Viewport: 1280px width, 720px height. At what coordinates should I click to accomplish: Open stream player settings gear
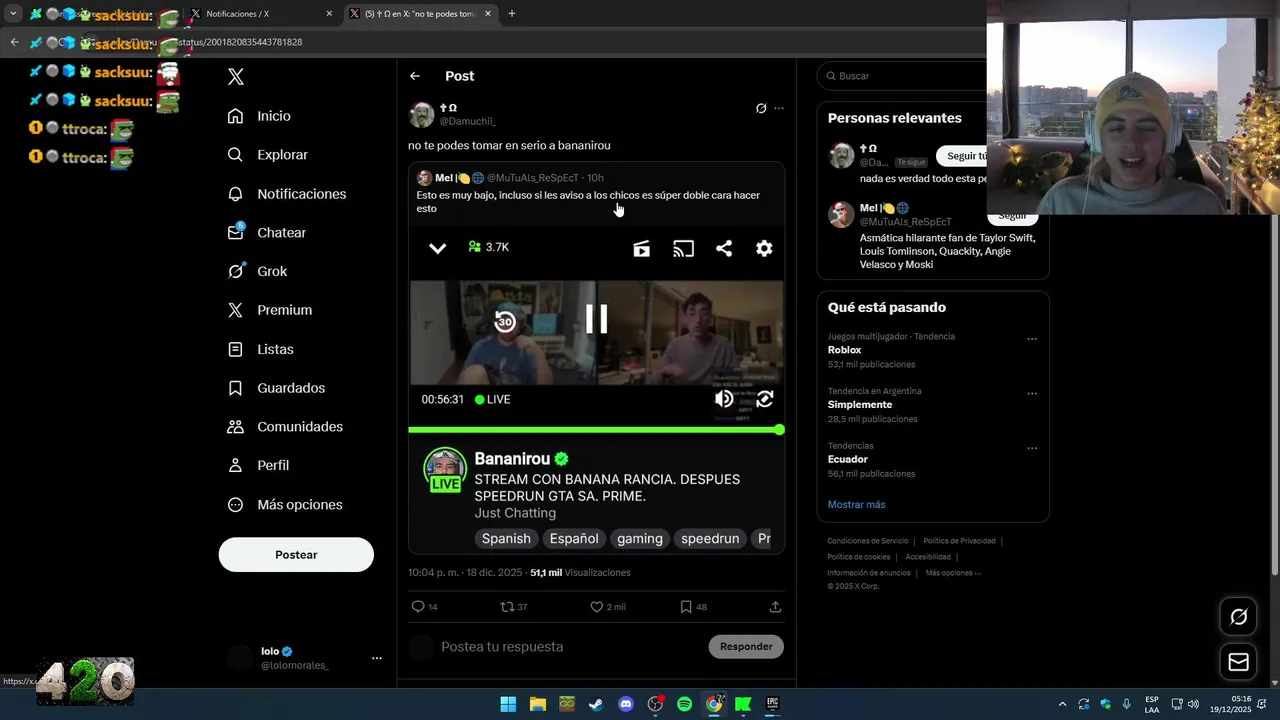pos(764,249)
